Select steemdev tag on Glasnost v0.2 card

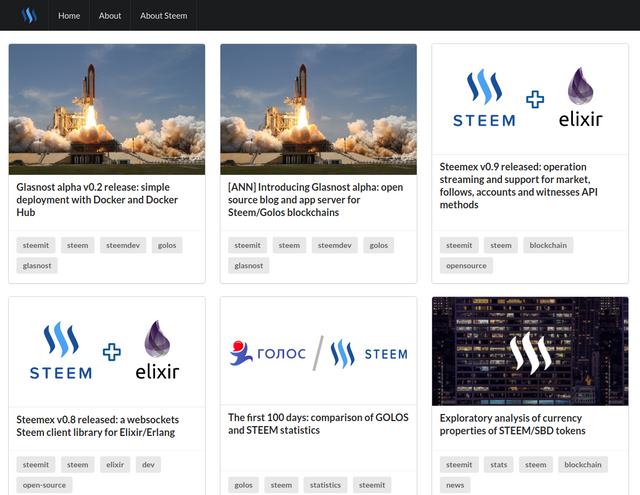[123, 245]
